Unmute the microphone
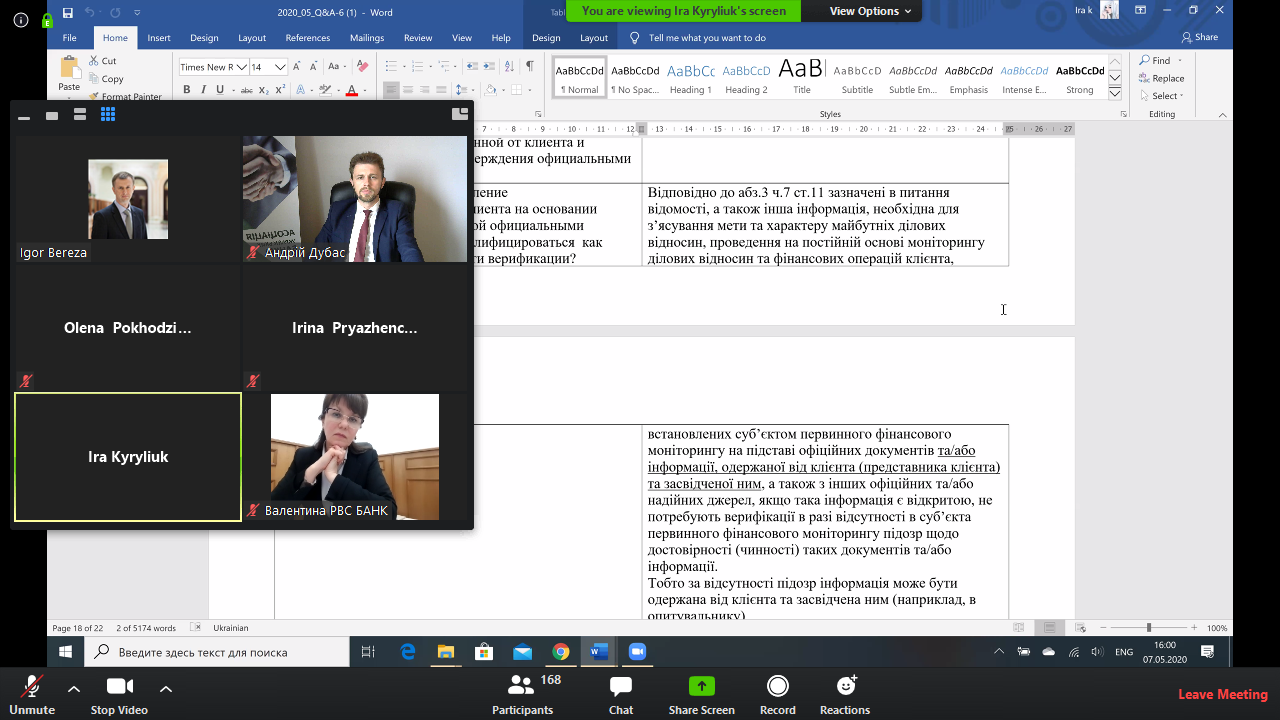 [x=32, y=692]
